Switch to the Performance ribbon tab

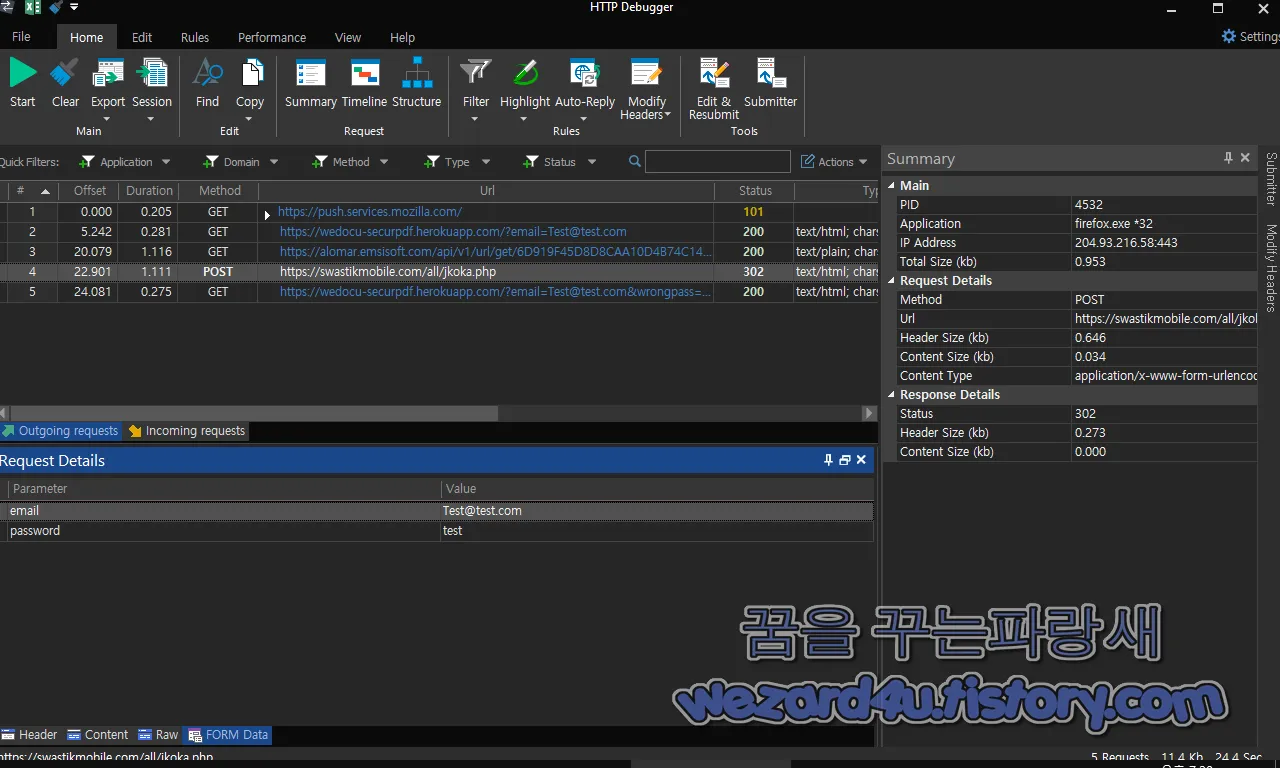272,37
